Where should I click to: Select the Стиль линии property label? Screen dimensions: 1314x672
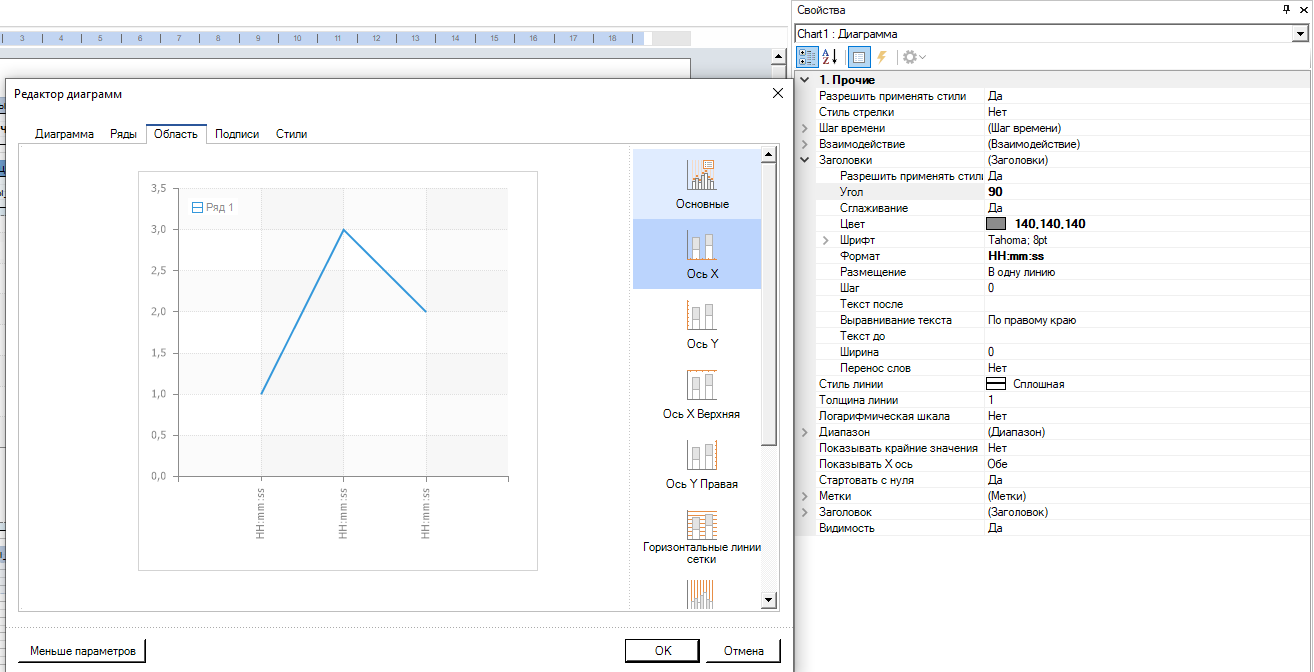(851, 384)
